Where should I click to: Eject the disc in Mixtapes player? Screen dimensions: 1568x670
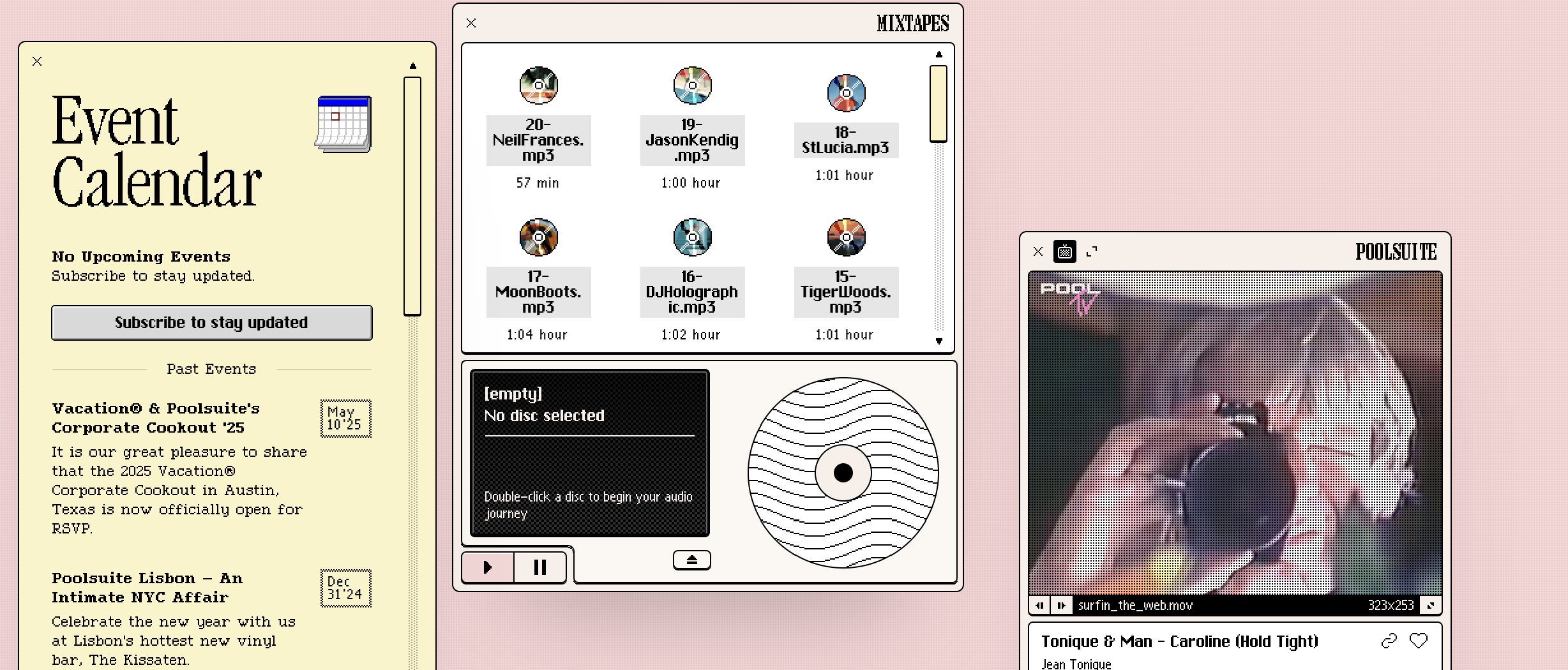(691, 560)
